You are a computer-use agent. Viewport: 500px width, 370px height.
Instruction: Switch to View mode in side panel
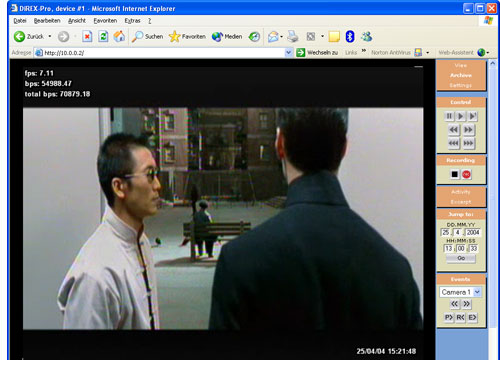tap(461, 65)
